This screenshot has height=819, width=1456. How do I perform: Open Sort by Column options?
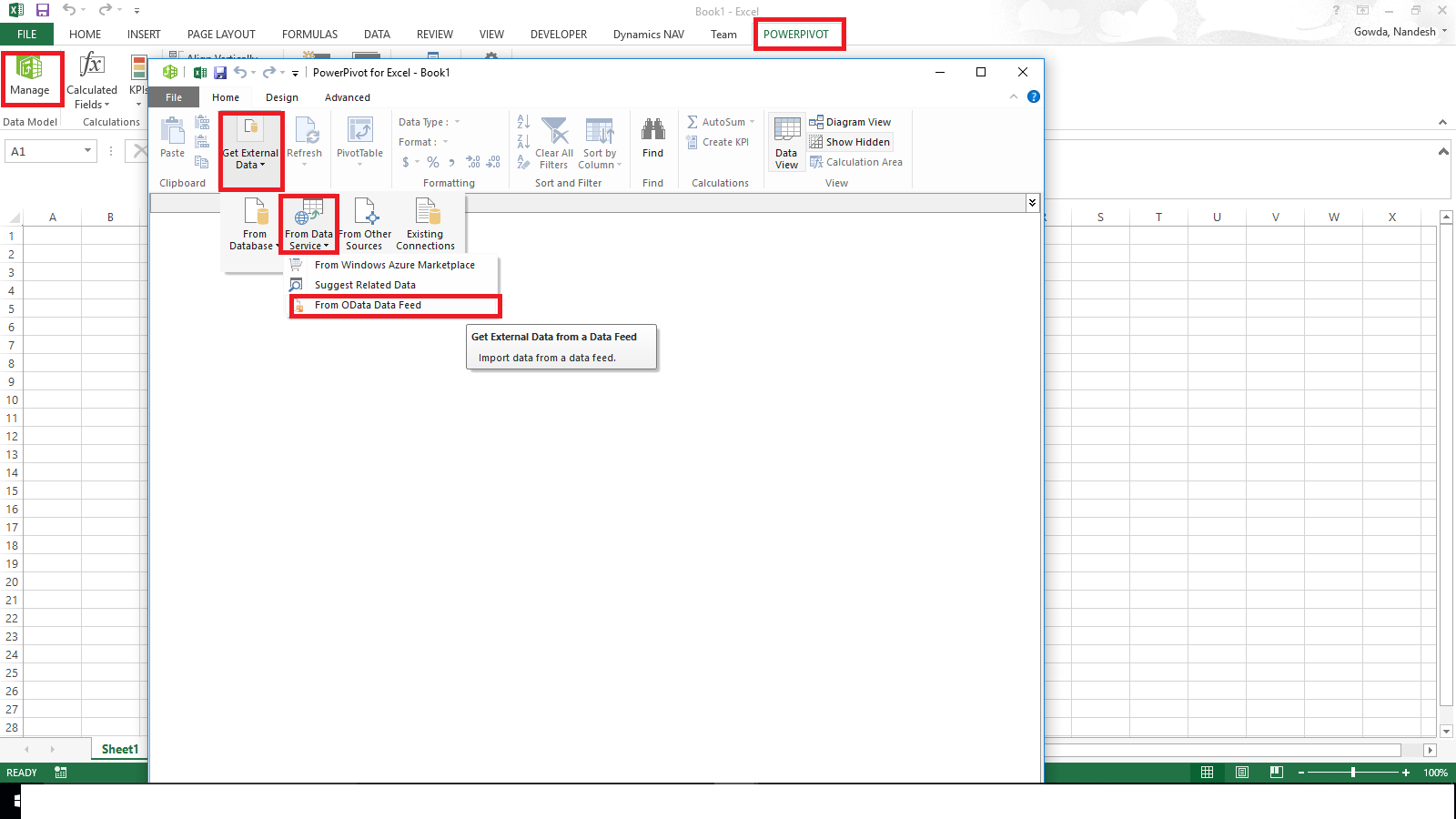(x=600, y=144)
